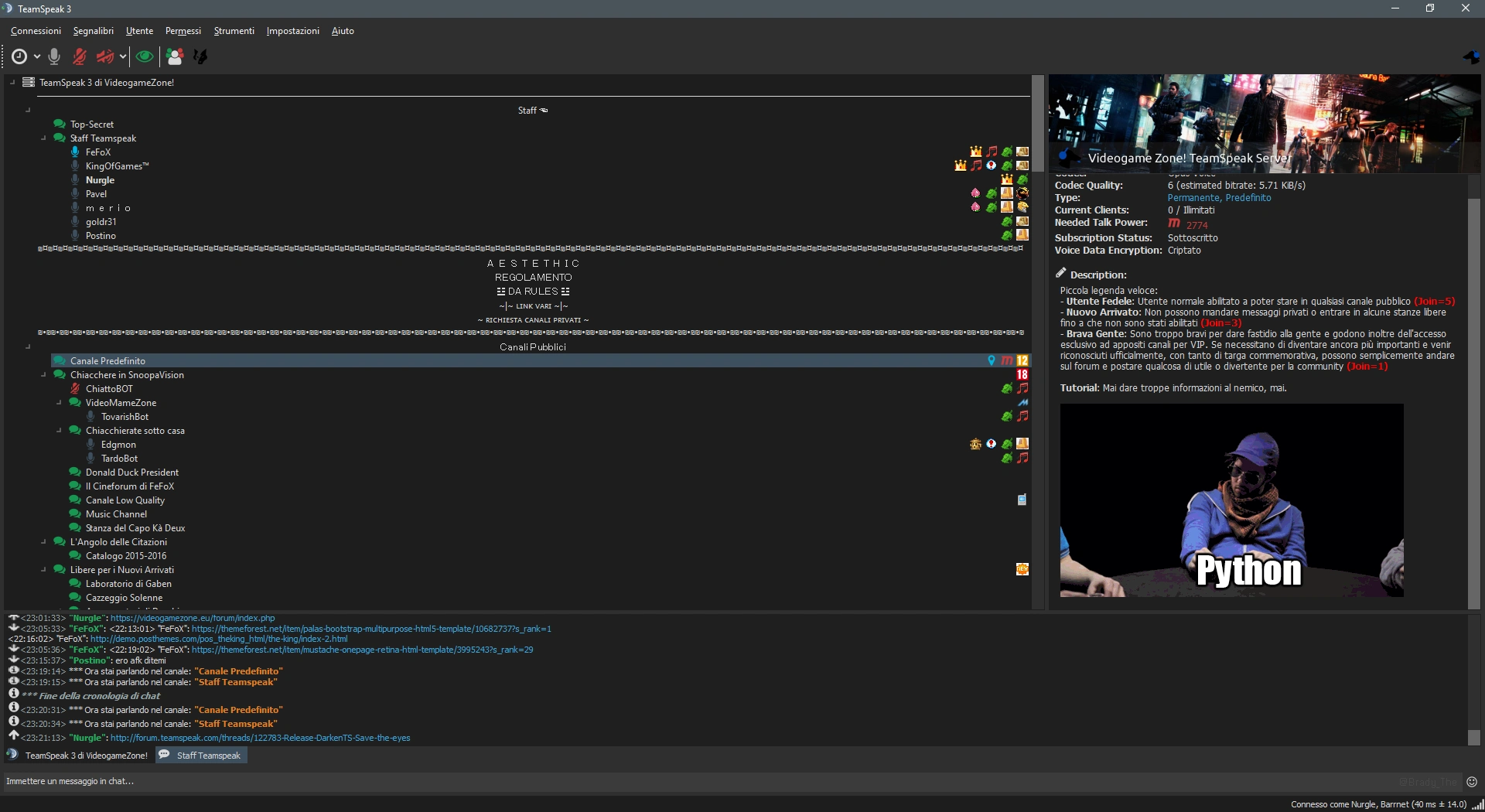This screenshot has width=1485, height=812.
Task: Open the Connessioni menu
Action: (x=36, y=31)
